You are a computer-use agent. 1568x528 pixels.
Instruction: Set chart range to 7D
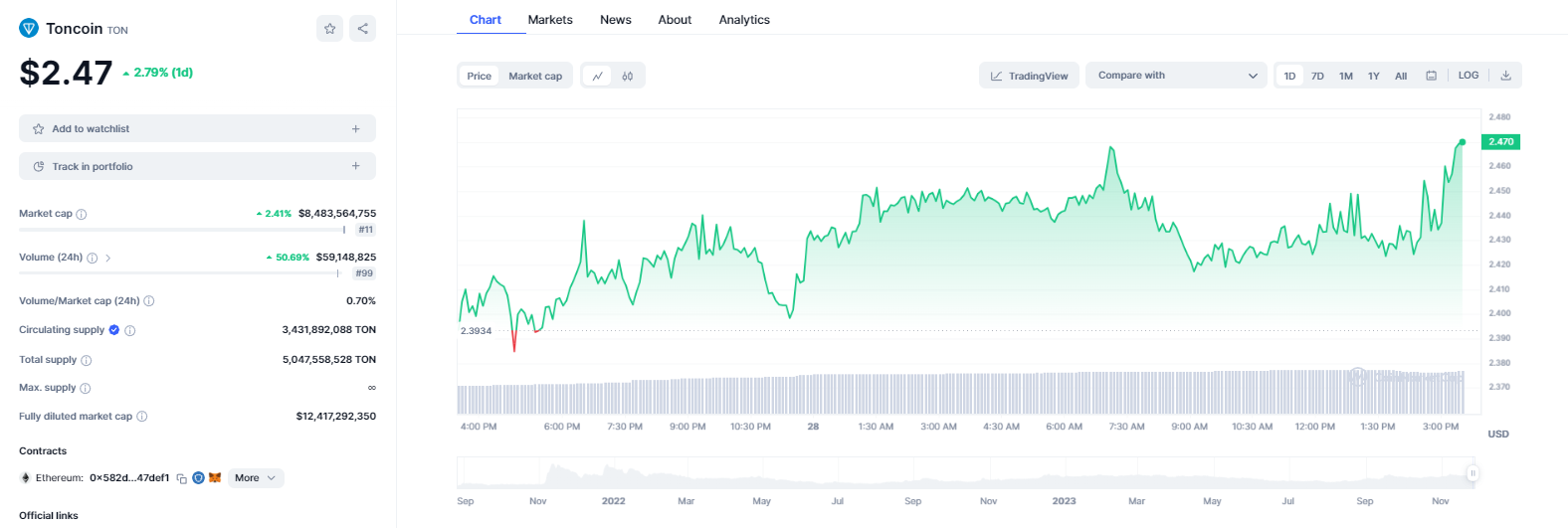pos(1317,76)
